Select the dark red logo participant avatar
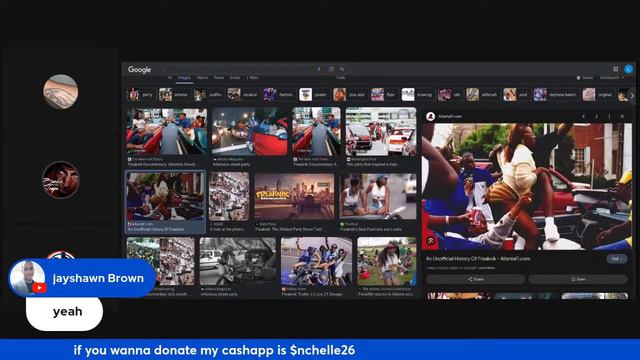The width and height of the screenshot is (640, 360). tap(60, 180)
